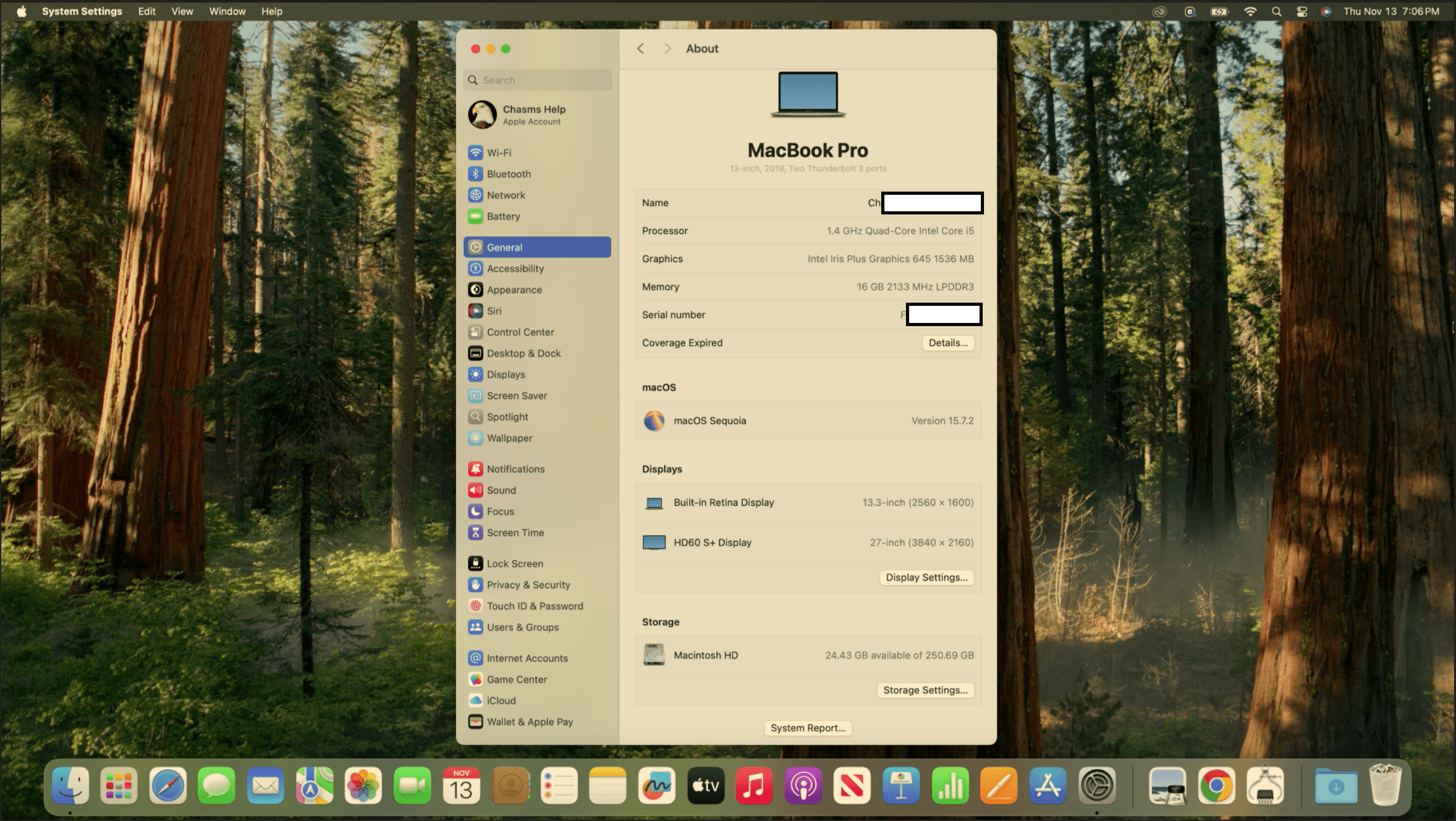Click the Search field in sidebar
Image resolution: width=1456 pixels, height=821 pixels.
(538, 80)
